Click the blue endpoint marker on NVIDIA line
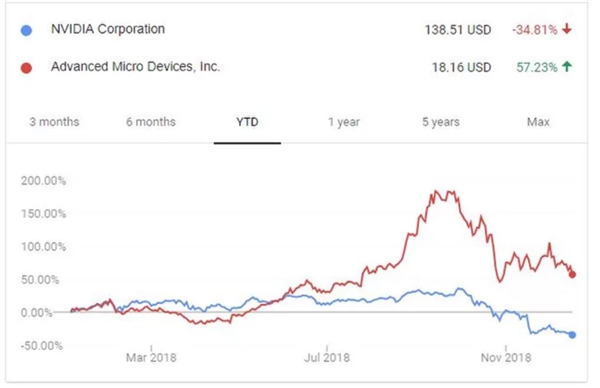Image resolution: width=600 pixels, height=388 pixels. pyautogui.click(x=572, y=335)
